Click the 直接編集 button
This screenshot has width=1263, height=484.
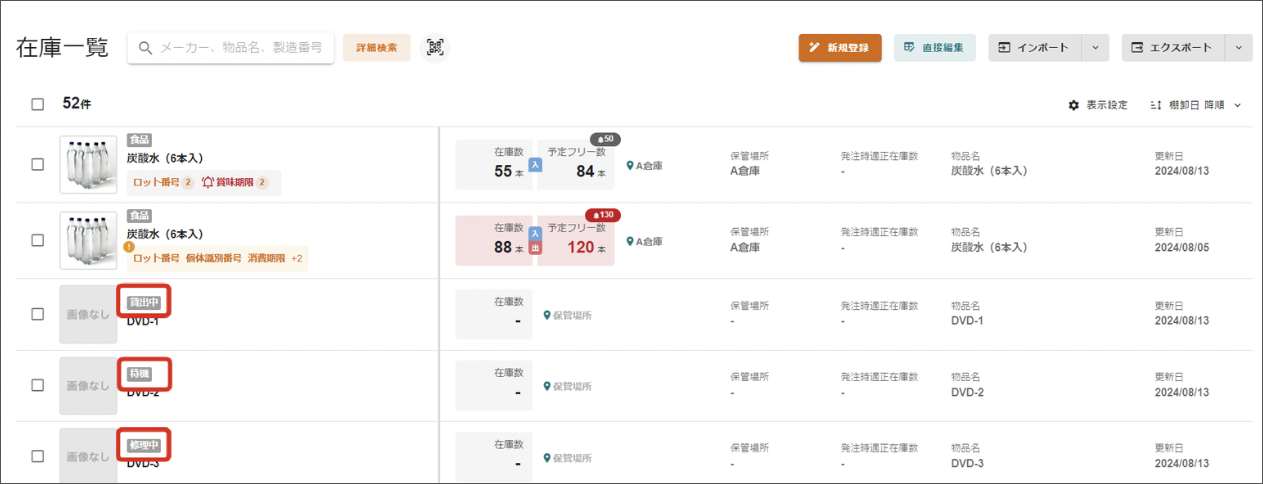[x=935, y=48]
